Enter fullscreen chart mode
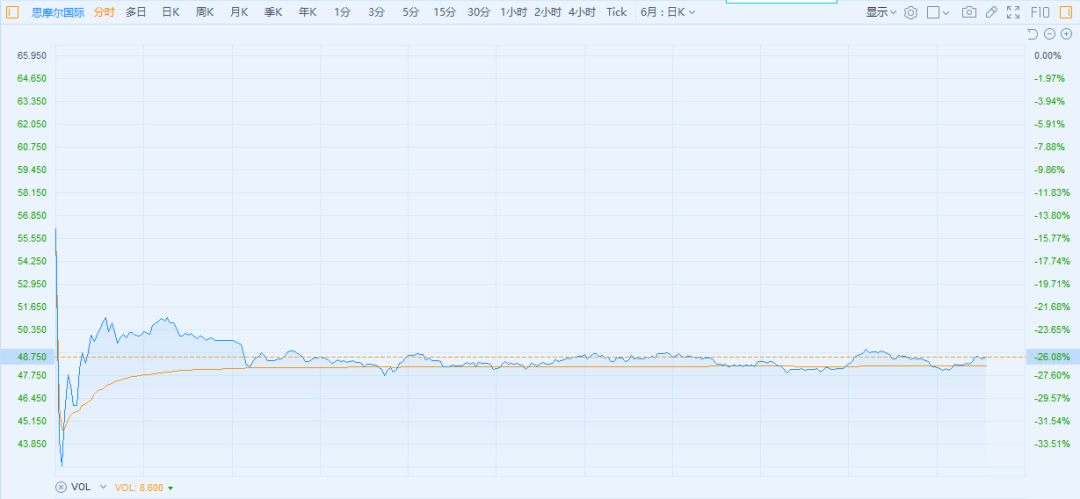The height and width of the screenshot is (499, 1080). [x=1013, y=12]
